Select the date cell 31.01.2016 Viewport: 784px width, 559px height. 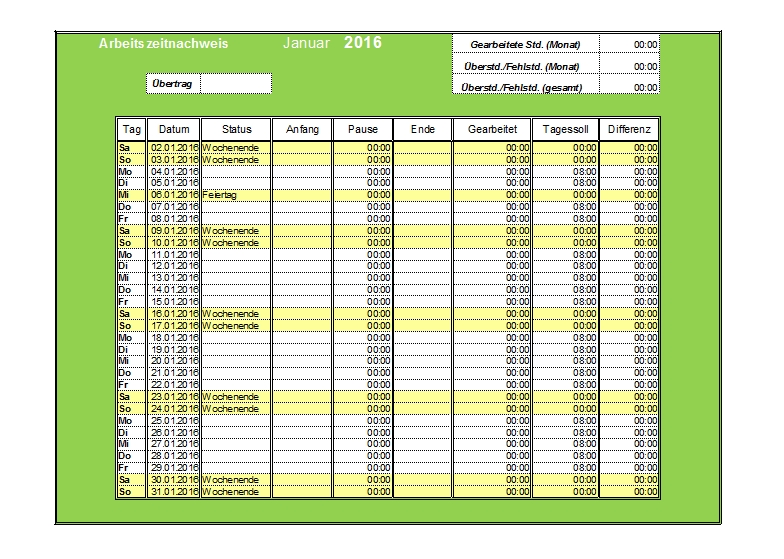(x=174, y=492)
